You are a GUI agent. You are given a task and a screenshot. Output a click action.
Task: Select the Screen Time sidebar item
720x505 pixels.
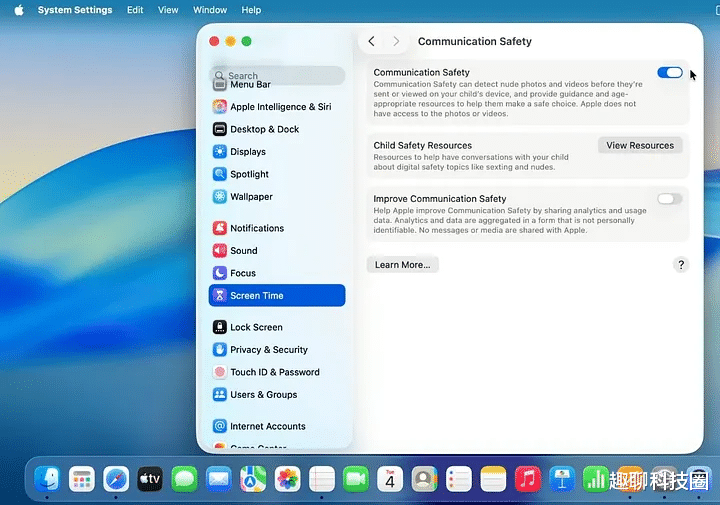coord(276,295)
